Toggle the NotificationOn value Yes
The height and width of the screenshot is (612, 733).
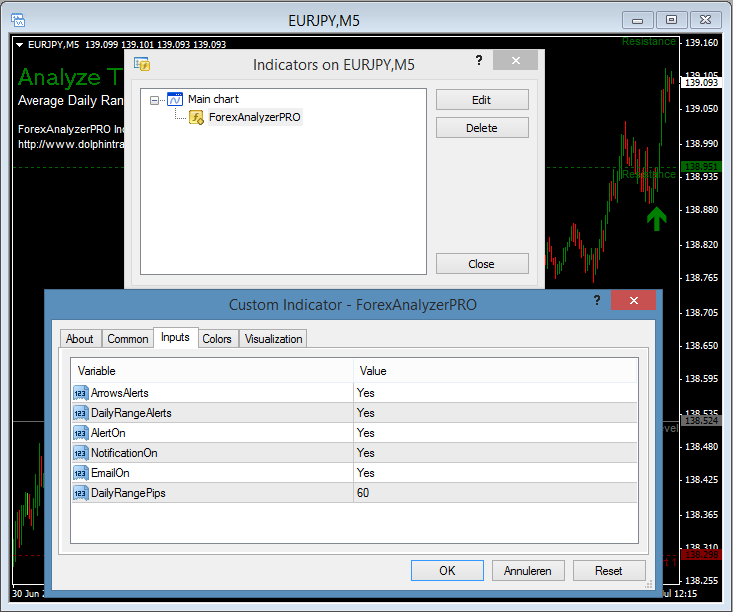[x=495, y=453]
